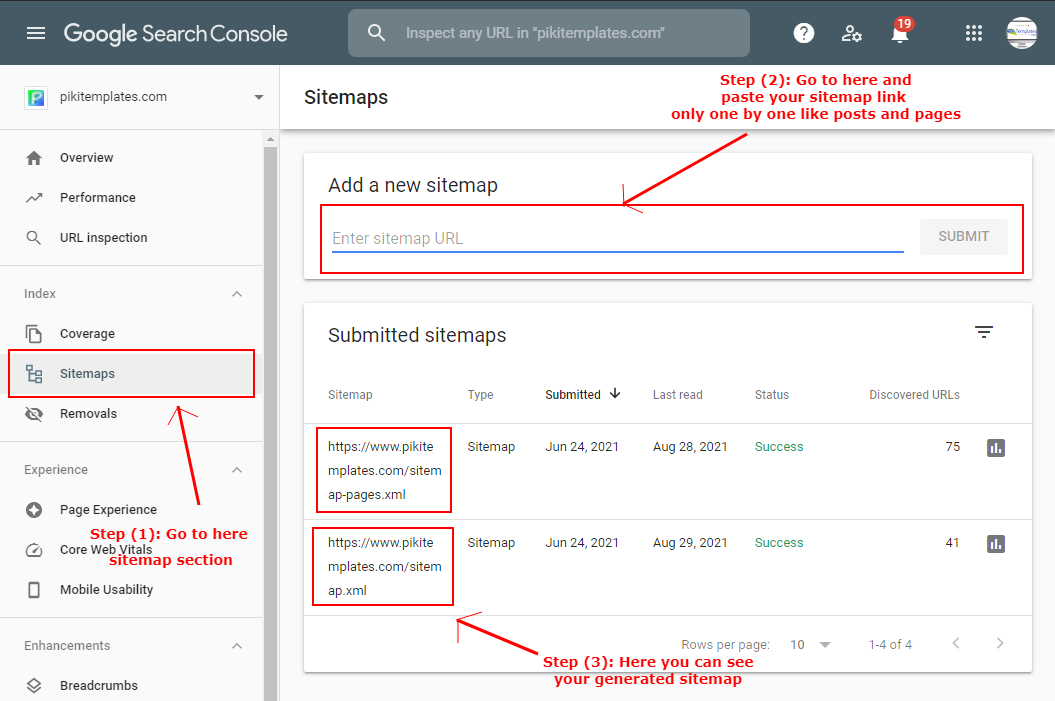Open the Google apps grid

pos(974,33)
